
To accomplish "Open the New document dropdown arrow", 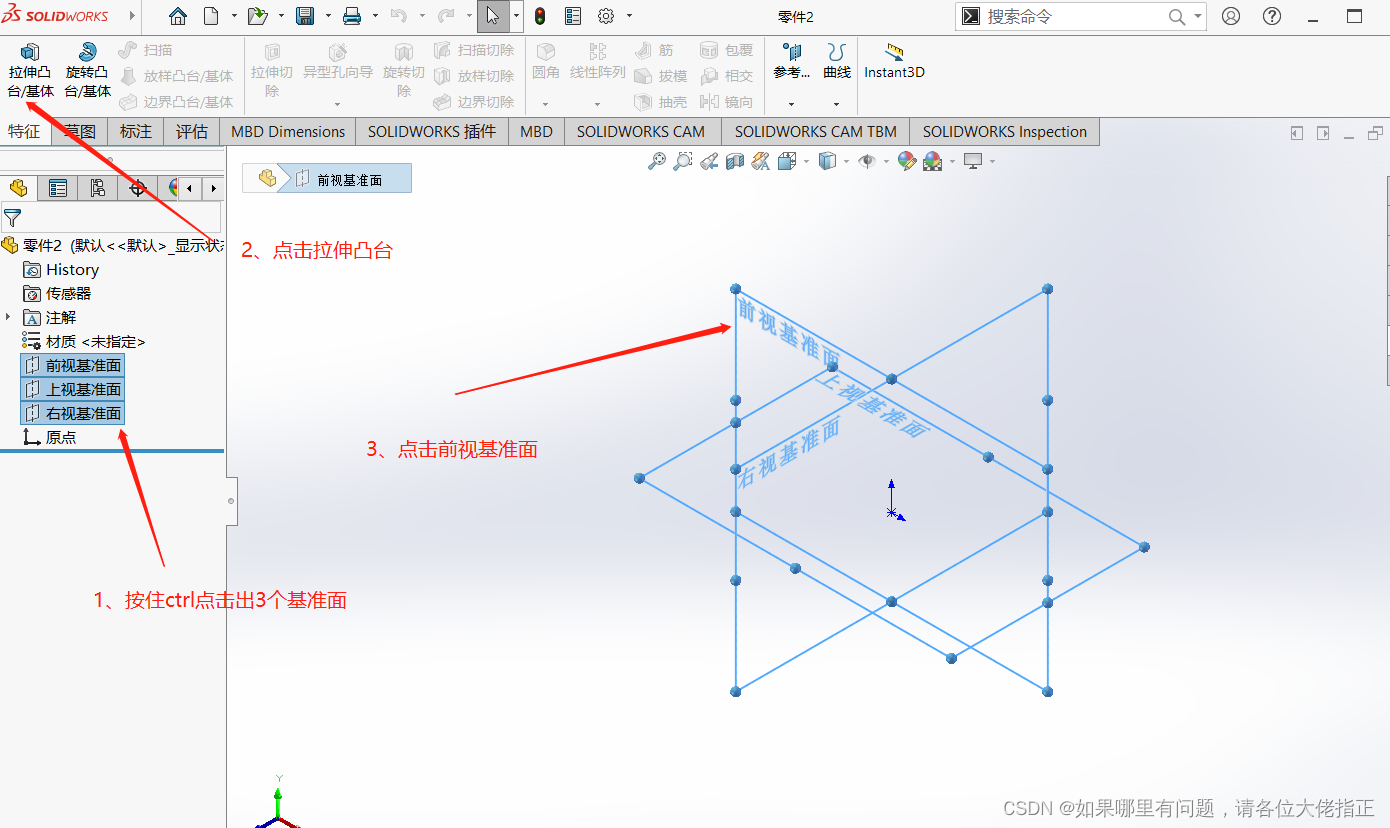I will [x=234, y=16].
